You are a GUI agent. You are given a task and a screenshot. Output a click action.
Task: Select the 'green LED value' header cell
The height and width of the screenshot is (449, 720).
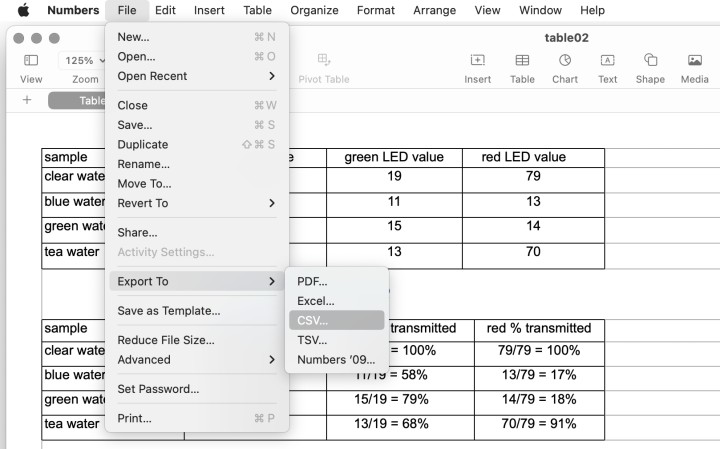pos(394,157)
